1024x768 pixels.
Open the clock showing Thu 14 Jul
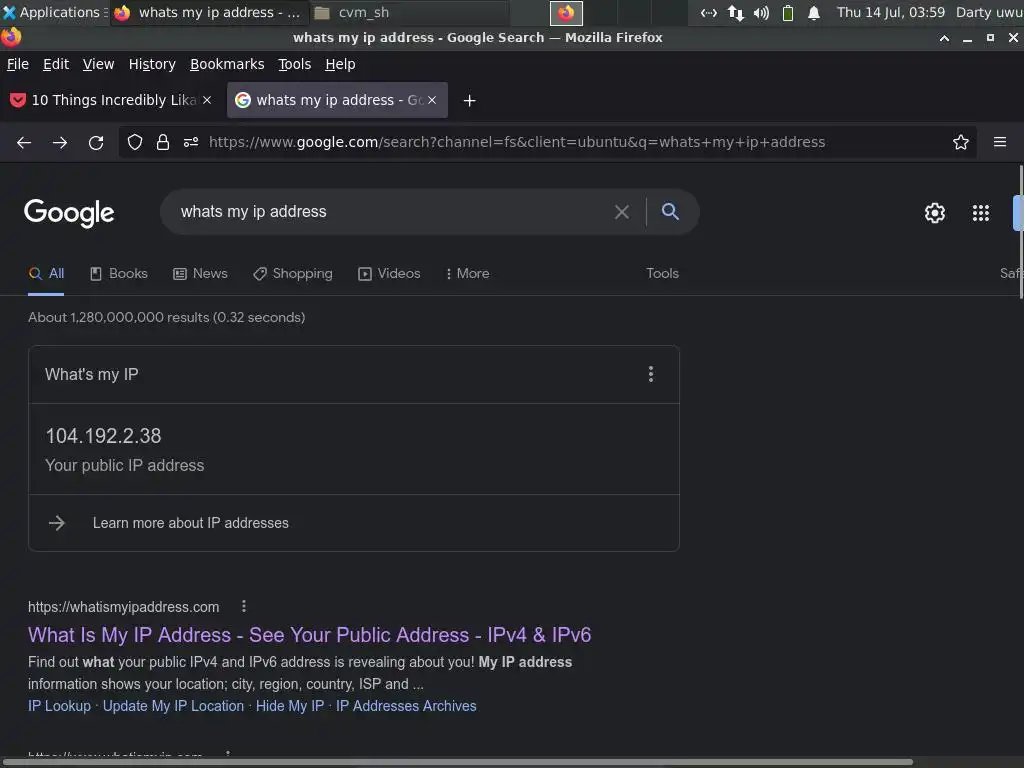point(891,12)
